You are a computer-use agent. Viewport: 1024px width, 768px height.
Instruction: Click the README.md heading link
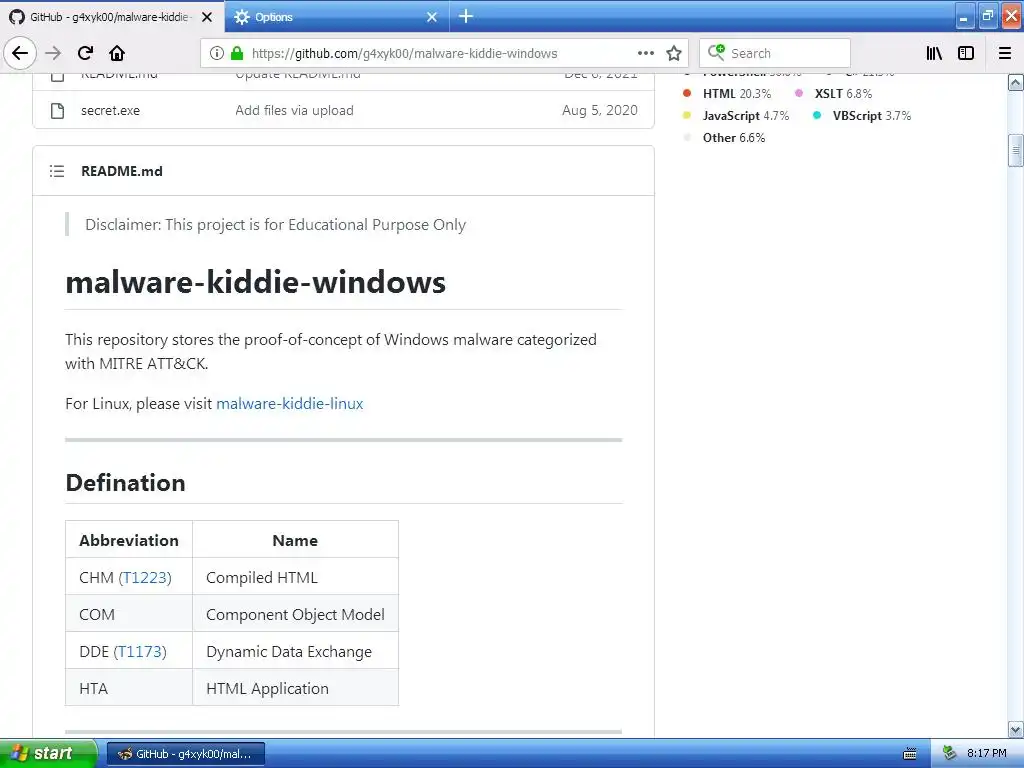pyautogui.click(x=122, y=171)
